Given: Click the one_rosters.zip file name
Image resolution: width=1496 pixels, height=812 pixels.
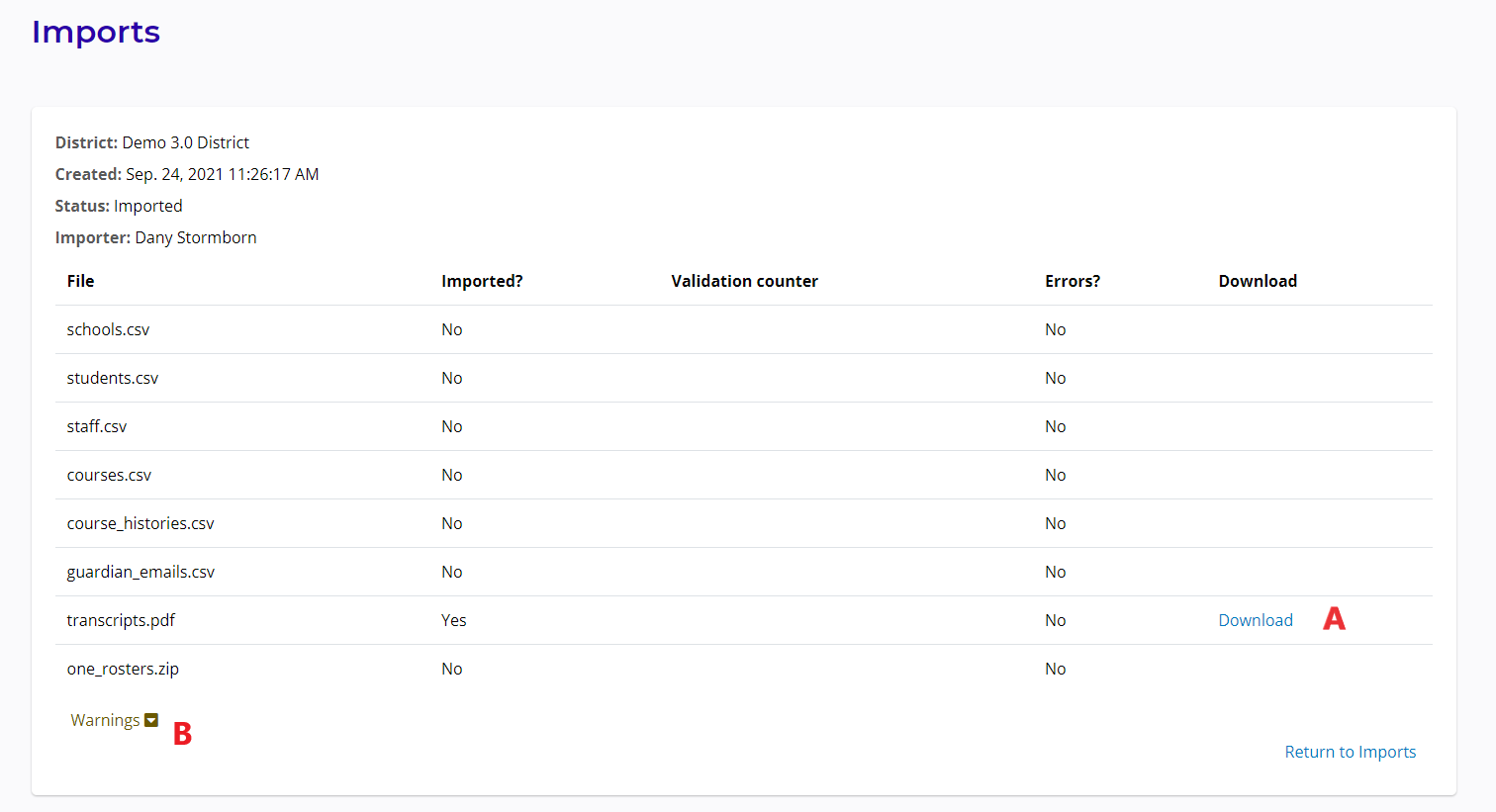Looking at the screenshot, I should point(123,669).
